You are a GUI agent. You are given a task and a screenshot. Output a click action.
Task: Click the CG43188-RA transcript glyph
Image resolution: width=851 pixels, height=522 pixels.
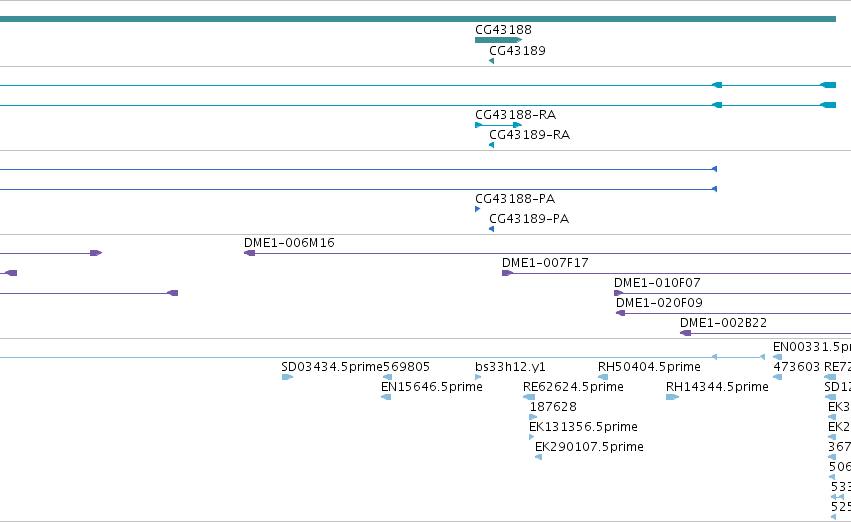click(498, 125)
